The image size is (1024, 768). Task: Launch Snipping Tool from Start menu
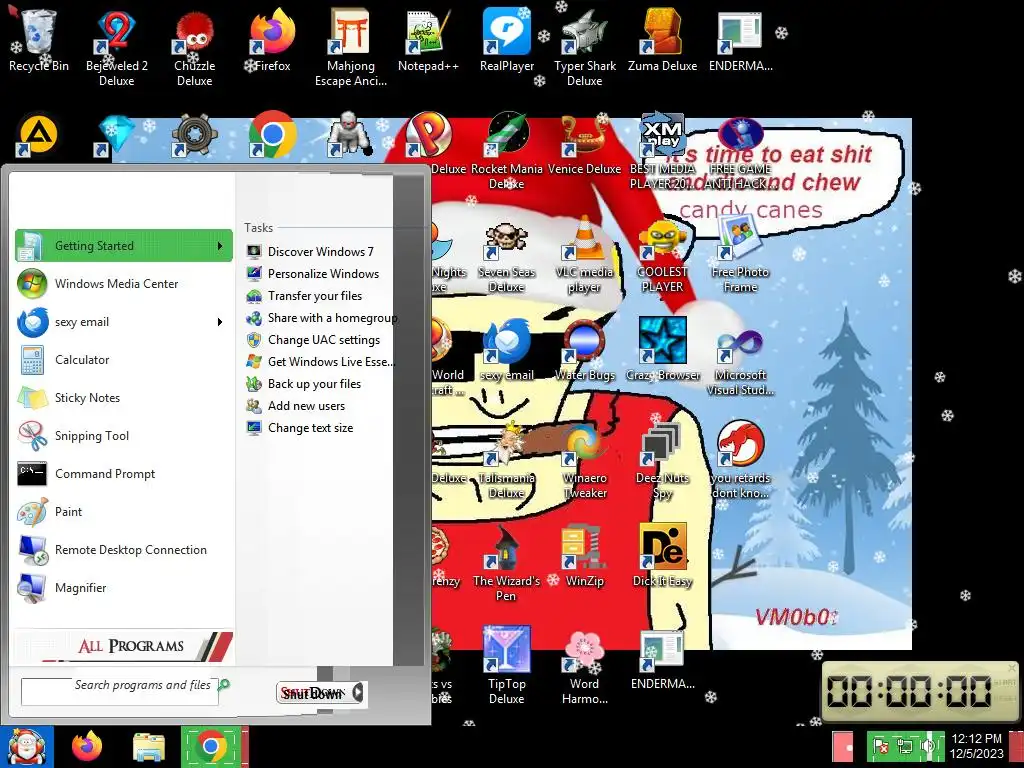(123, 436)
